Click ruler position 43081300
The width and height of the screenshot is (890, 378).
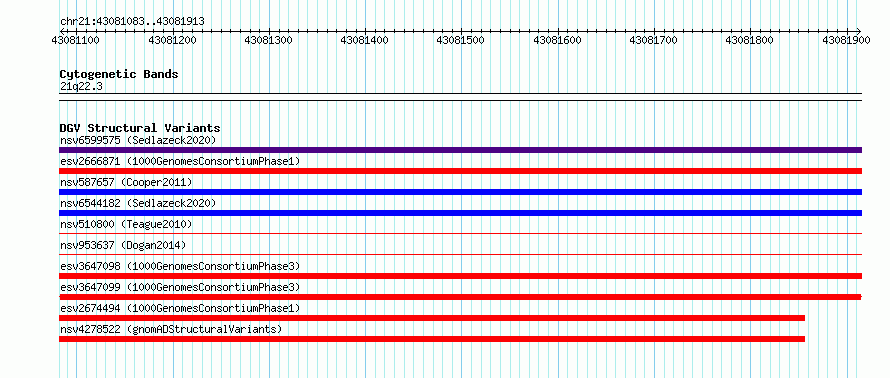[x=268, y=40]
